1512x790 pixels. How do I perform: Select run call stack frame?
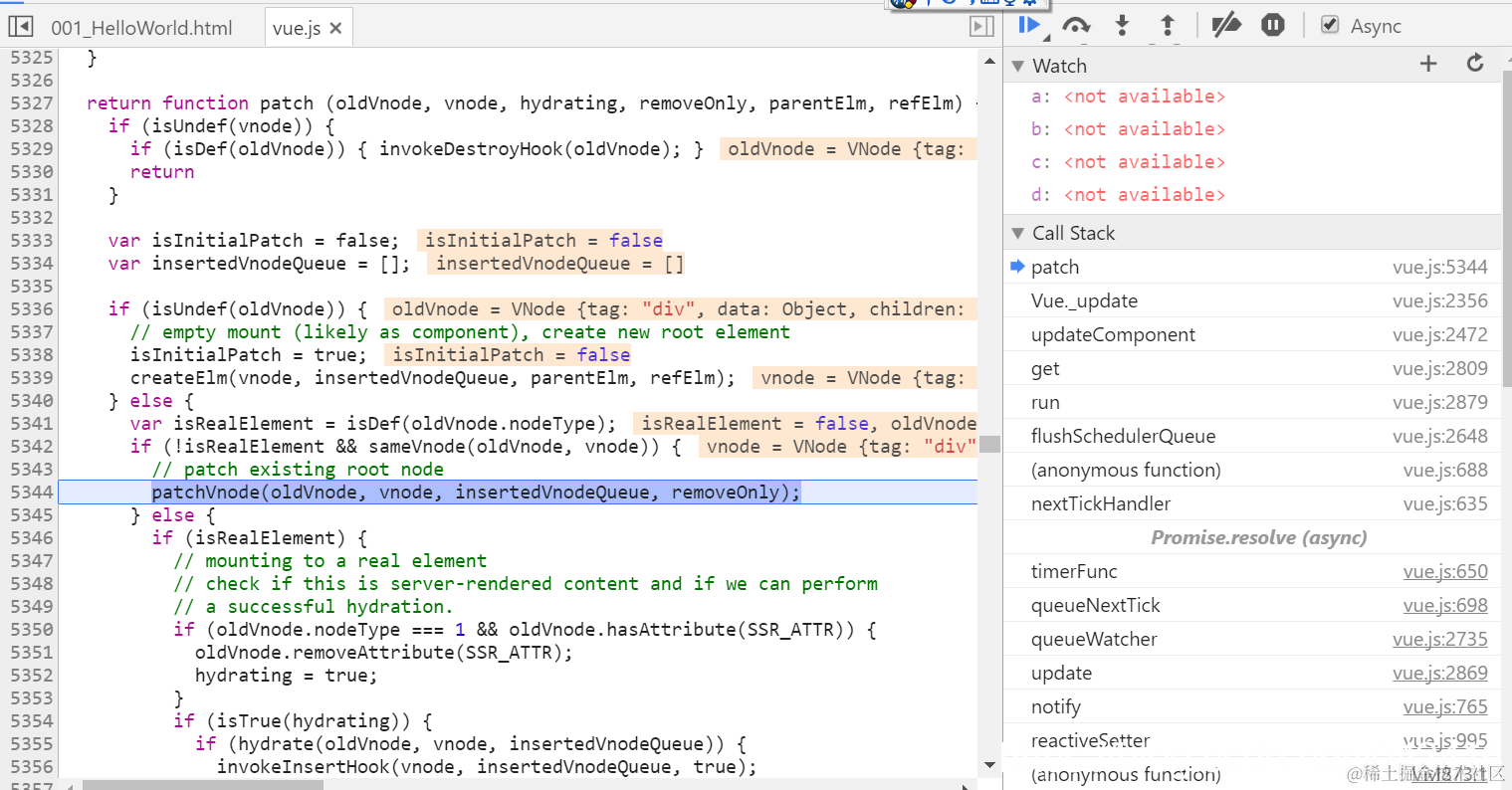coord(1251,402)
